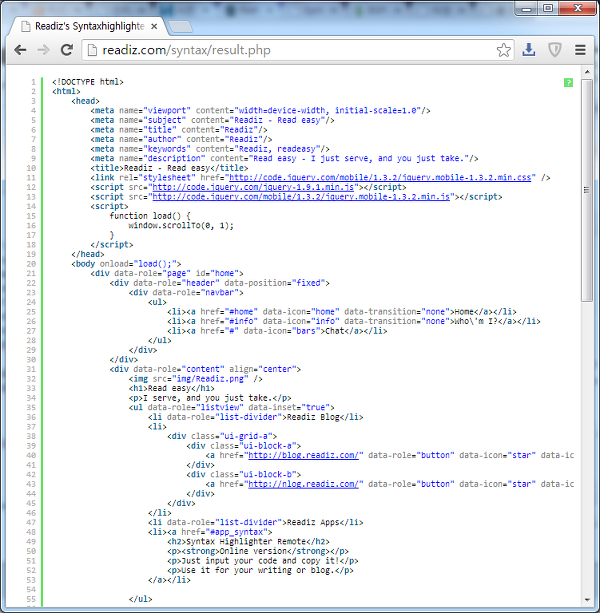Click page icon in address bar

[x=92, y=50]
